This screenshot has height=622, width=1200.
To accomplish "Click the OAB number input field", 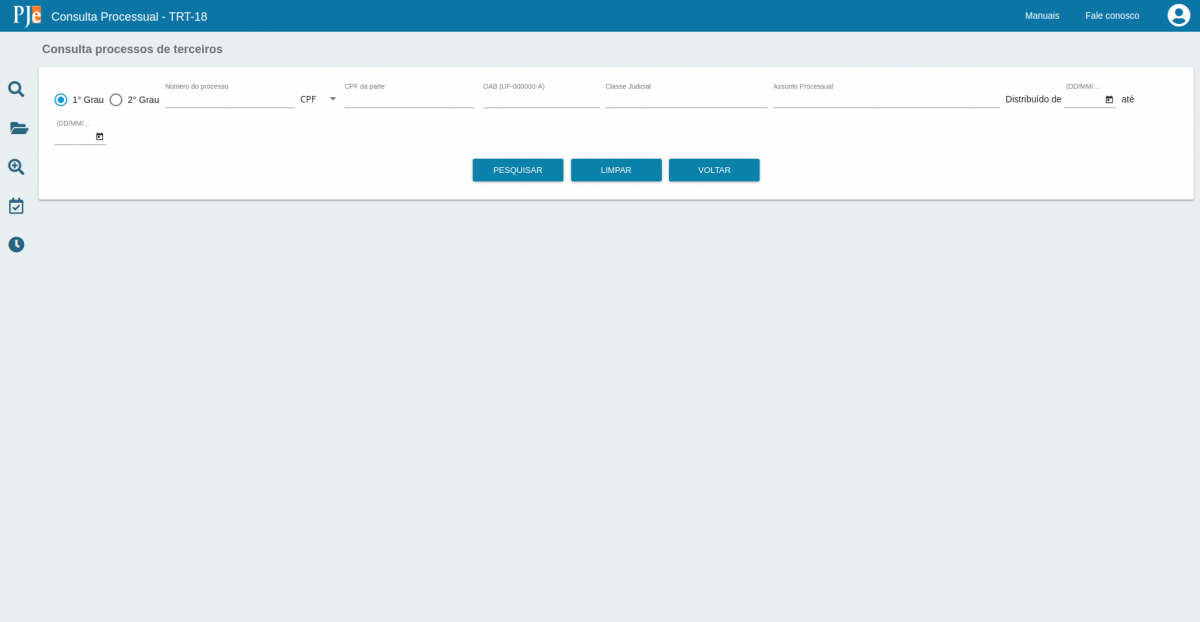I will [541, 99].
